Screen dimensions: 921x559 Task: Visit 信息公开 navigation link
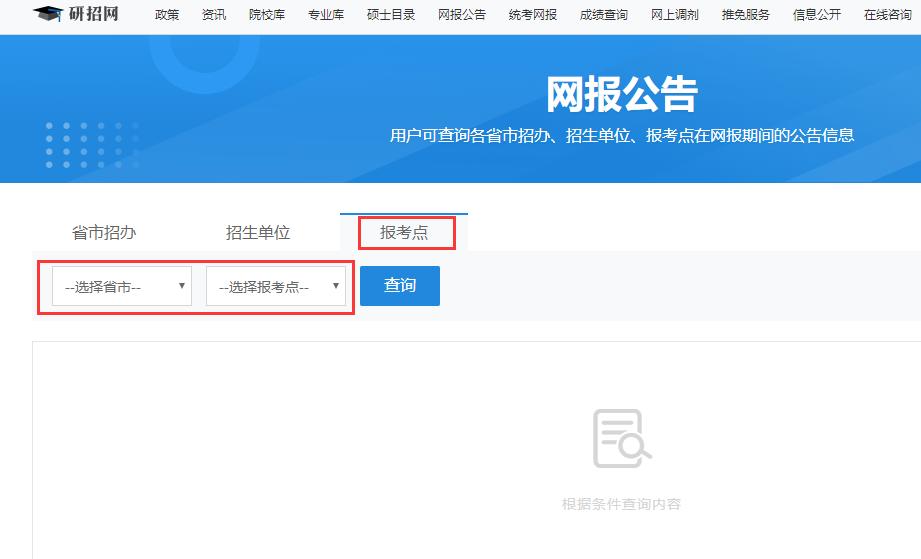(x=817, y=15)
